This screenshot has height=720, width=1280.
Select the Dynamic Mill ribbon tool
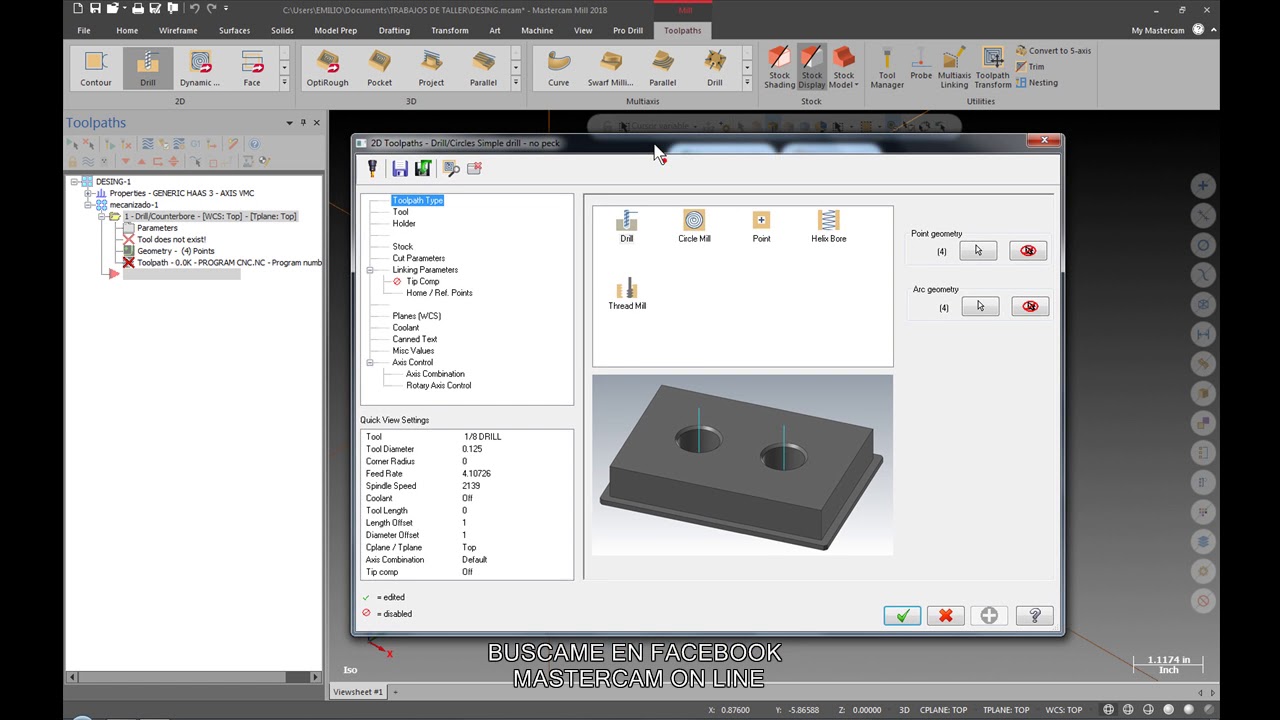point(200,69)
